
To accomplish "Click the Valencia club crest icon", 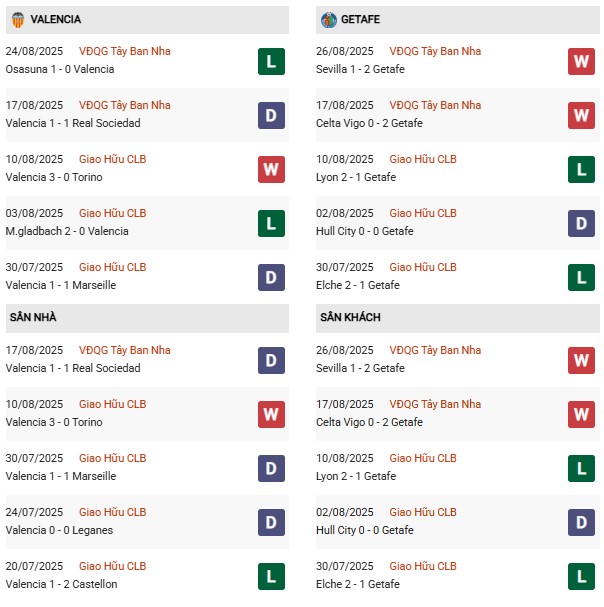I will 18,20.
